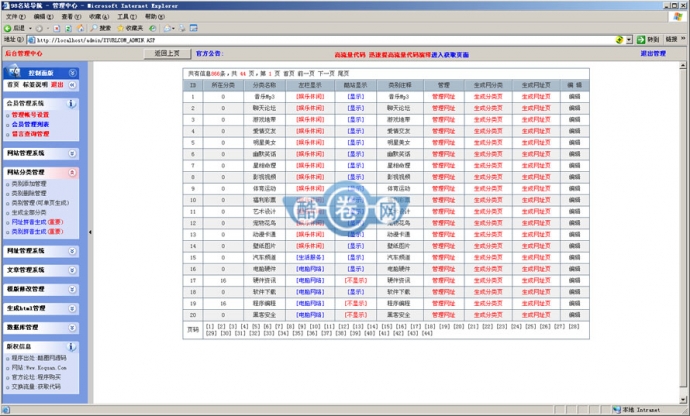Viewport: 690px width, 416px height.
Task: Go to 下一页 in table pagination
Action: click(x=326, y=73)
